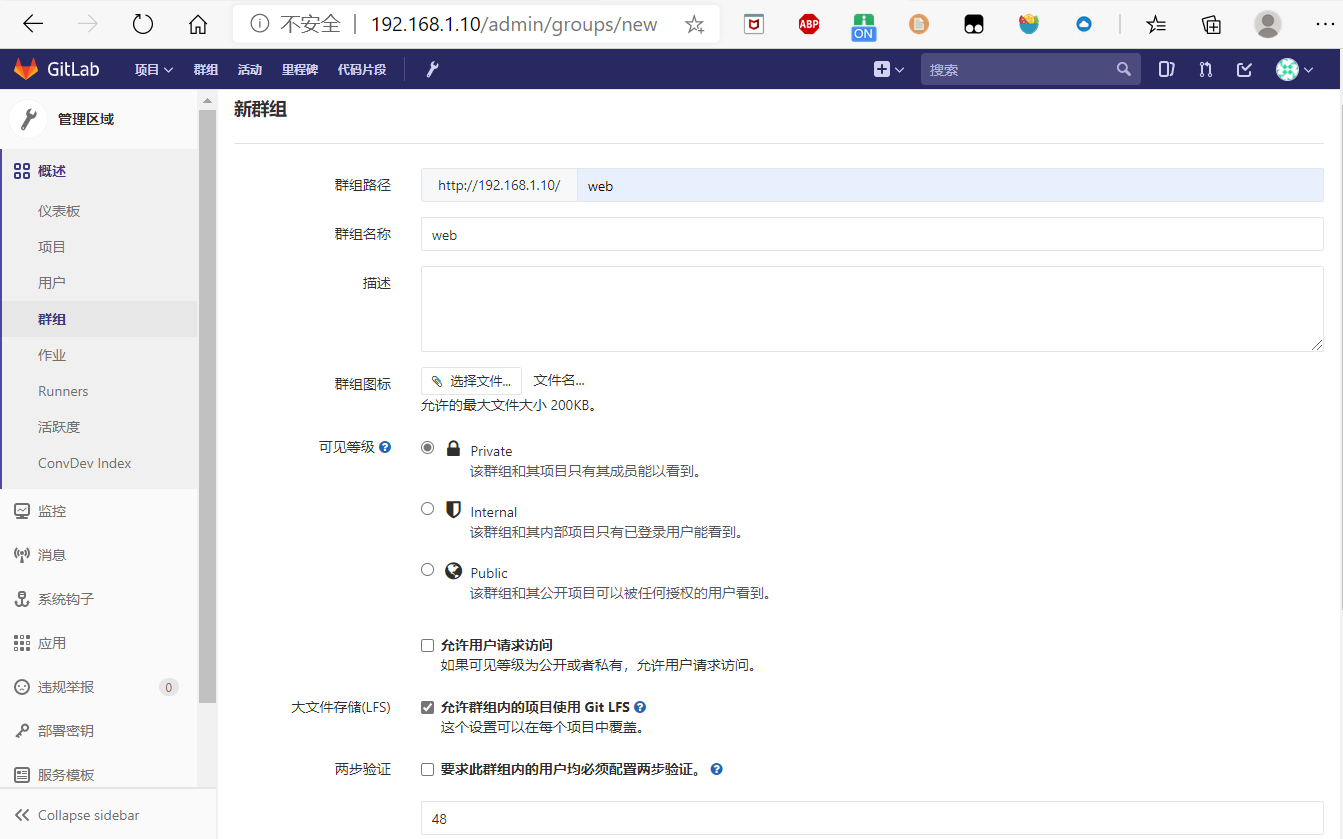Viewport: 1343px width, 839px height.
Task: Open the 项目 dropdown in top navigation
Action: 152,69
